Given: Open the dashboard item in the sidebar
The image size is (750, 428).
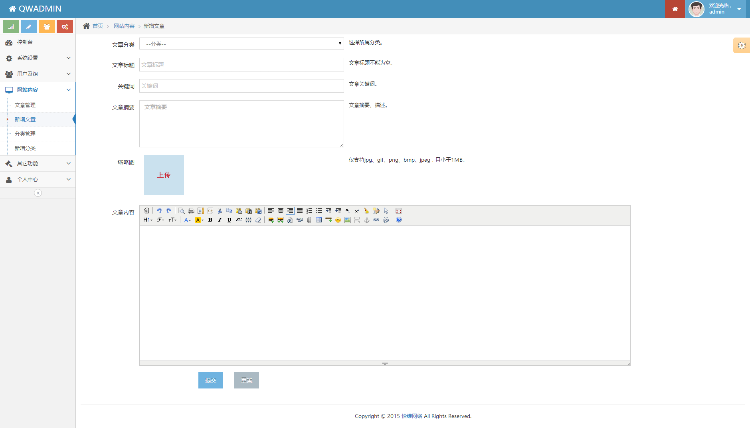Looking at the screenshot, I should tap(37, 43).
